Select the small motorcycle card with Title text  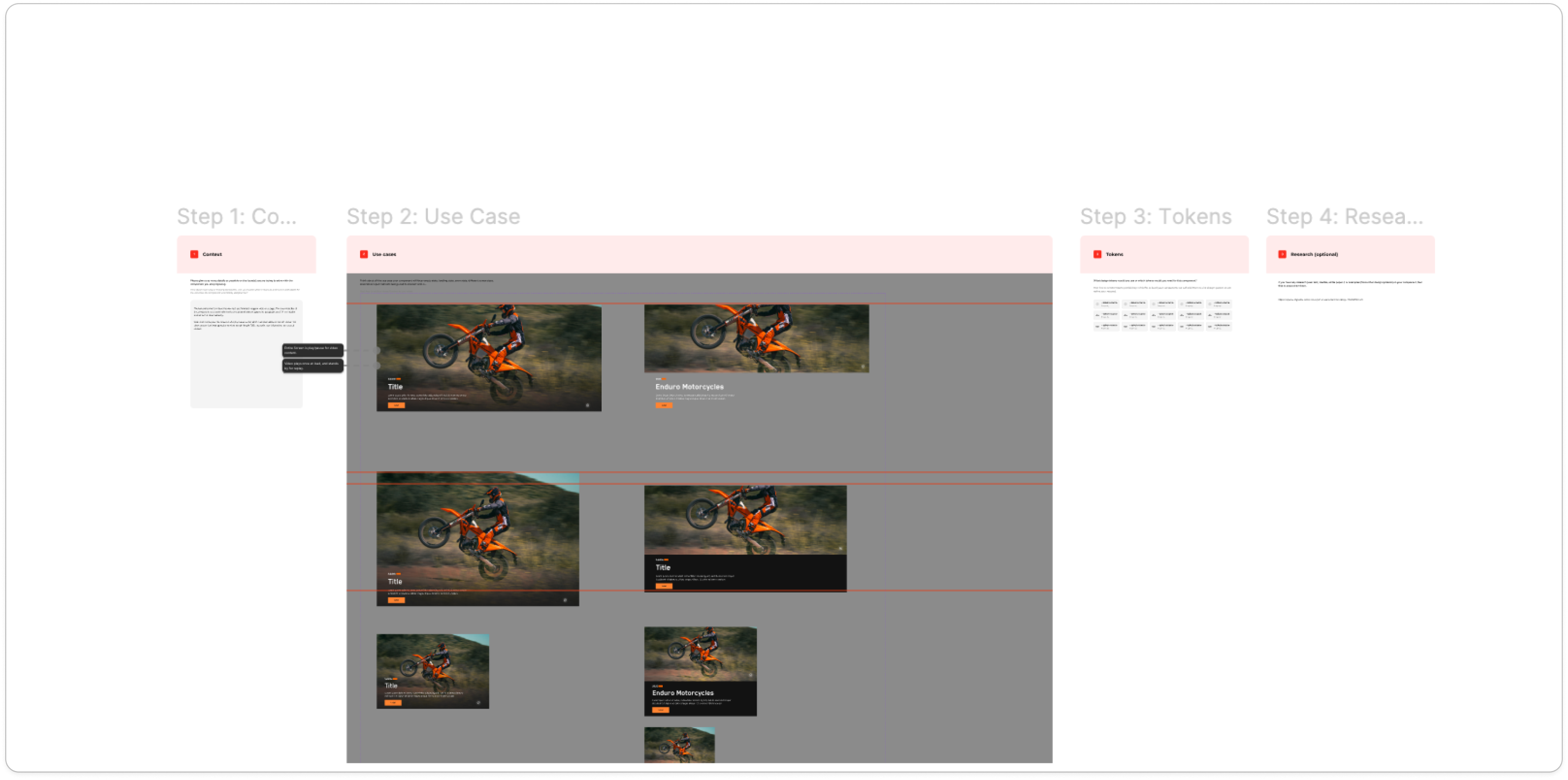point(432,671)
